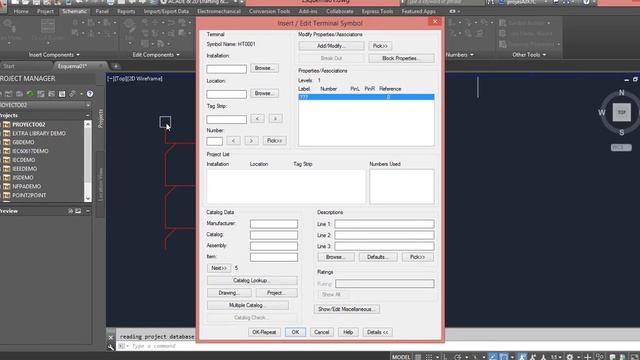Click the white sheet icon in Project Manager toolbar
Screen dimensions: 640x360
(x=62, y=94)
